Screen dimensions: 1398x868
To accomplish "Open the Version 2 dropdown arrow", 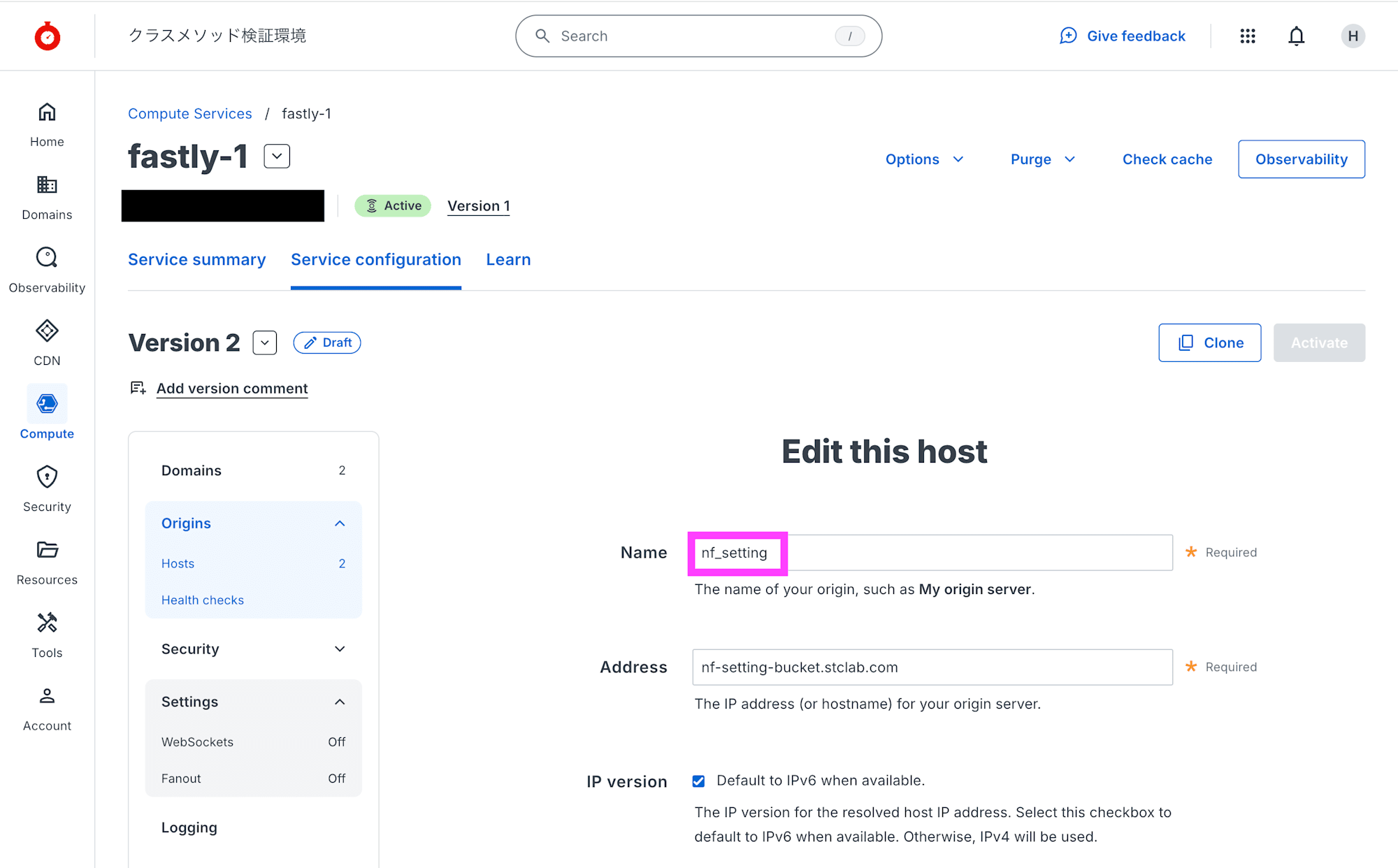I will coord(264,342).
